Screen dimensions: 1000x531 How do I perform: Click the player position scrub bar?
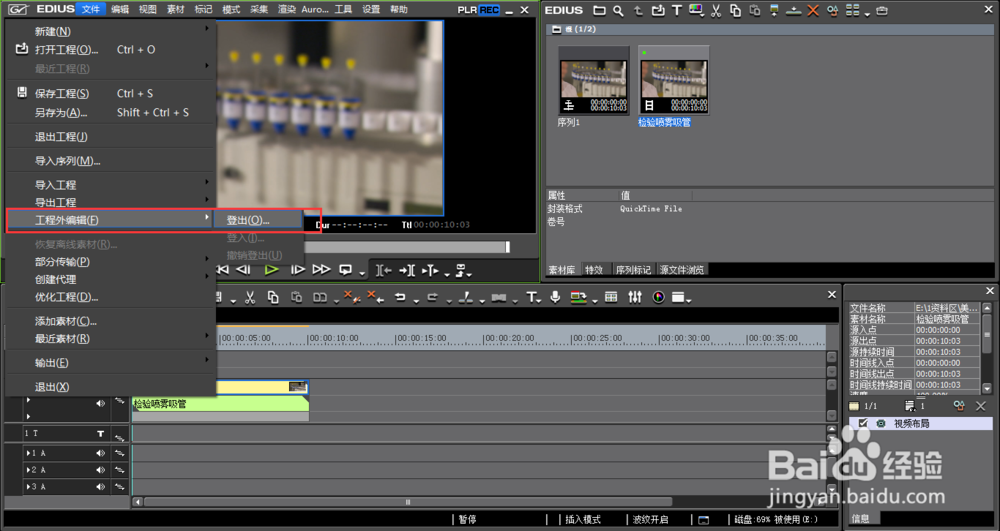(x=406, y=247)
